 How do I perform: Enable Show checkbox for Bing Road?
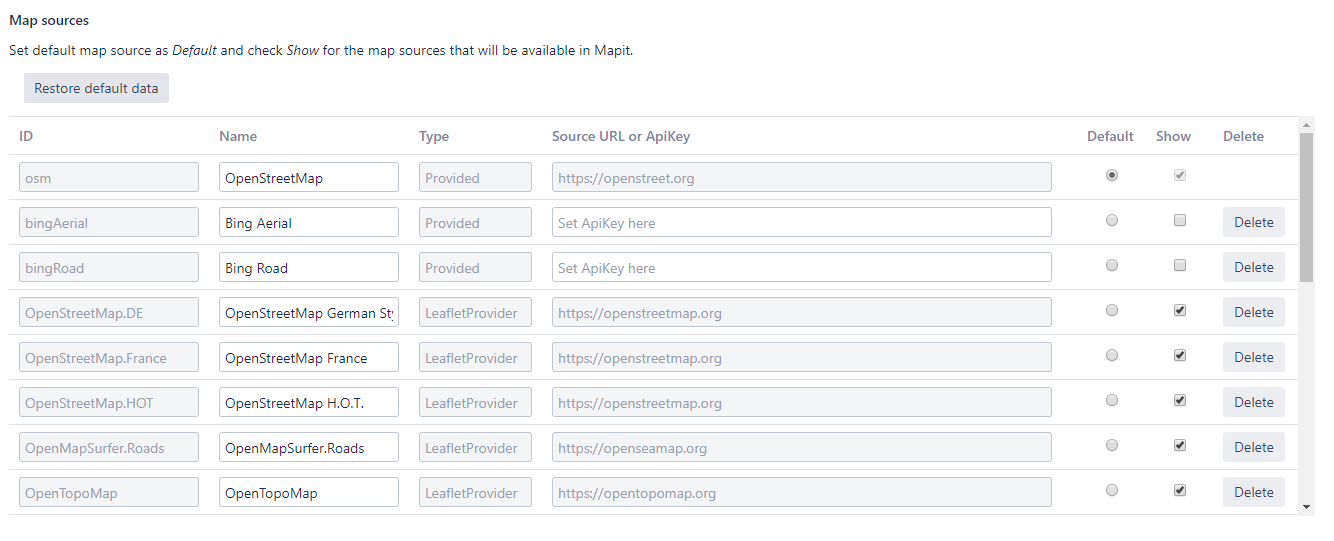click(x=1180, y=266)
